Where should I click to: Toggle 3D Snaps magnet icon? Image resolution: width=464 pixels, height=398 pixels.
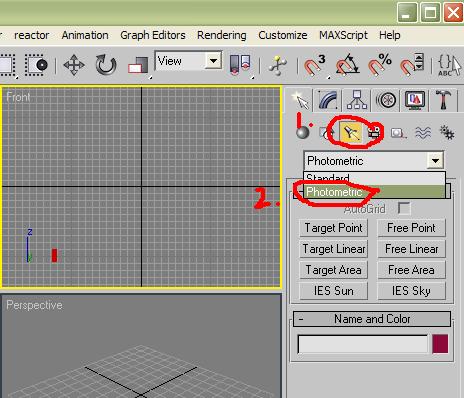pyautogui.click(x=315, y=65)
